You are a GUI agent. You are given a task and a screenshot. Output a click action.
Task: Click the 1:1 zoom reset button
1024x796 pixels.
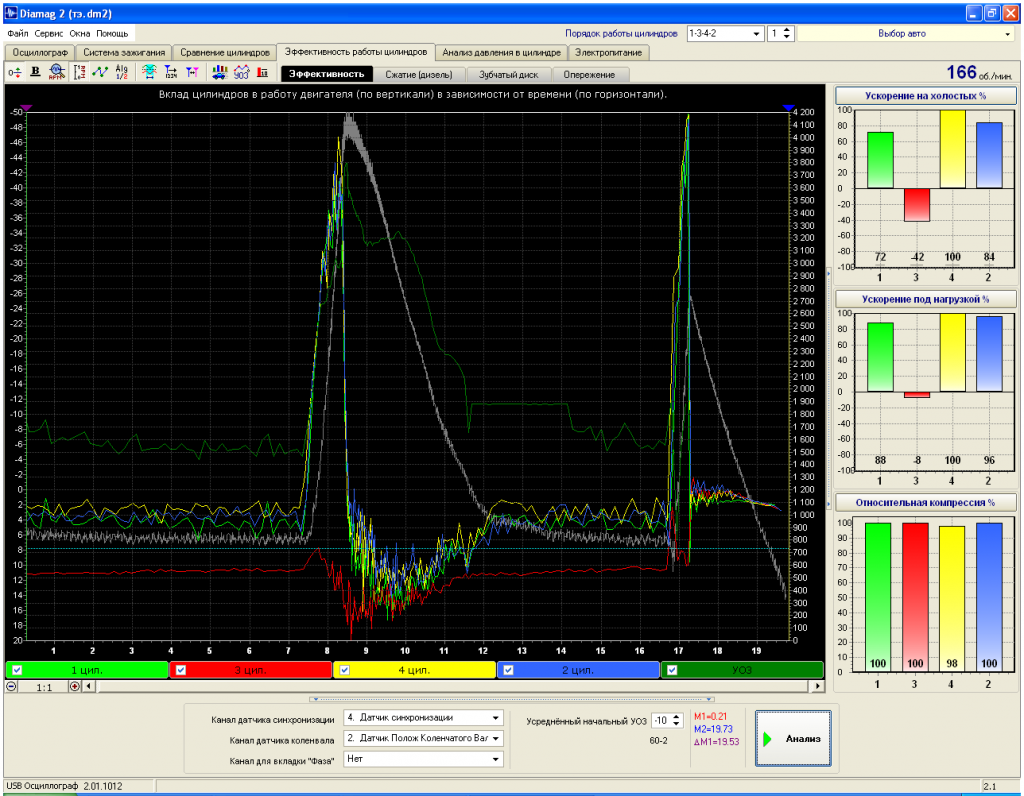(44, 687)
